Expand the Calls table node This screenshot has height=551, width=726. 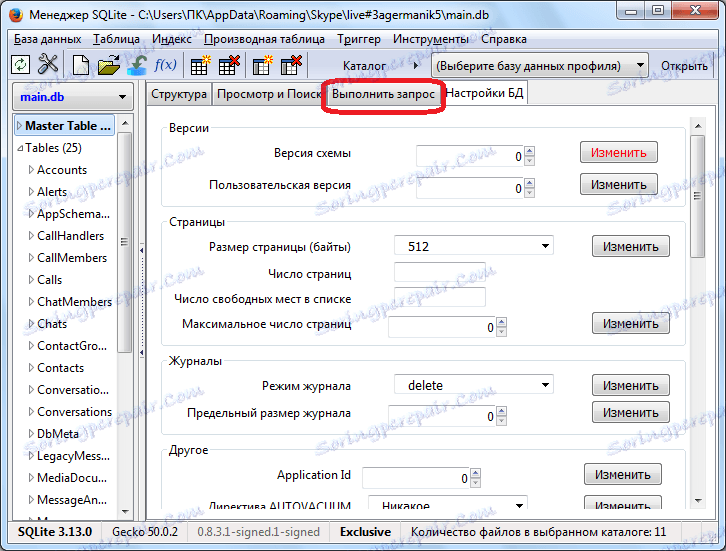pos(31,280)
